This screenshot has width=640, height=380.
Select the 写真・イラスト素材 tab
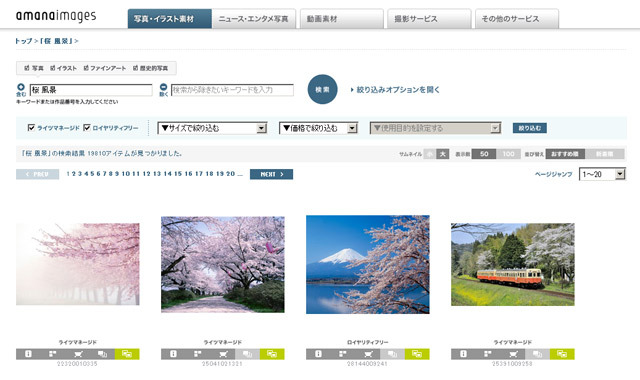coord(170,19)
